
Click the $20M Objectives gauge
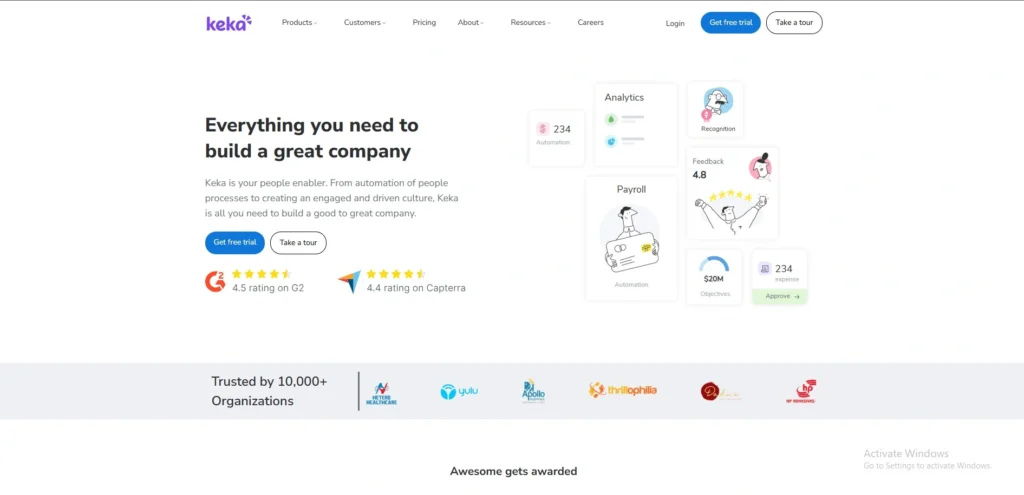pos(714,264)
